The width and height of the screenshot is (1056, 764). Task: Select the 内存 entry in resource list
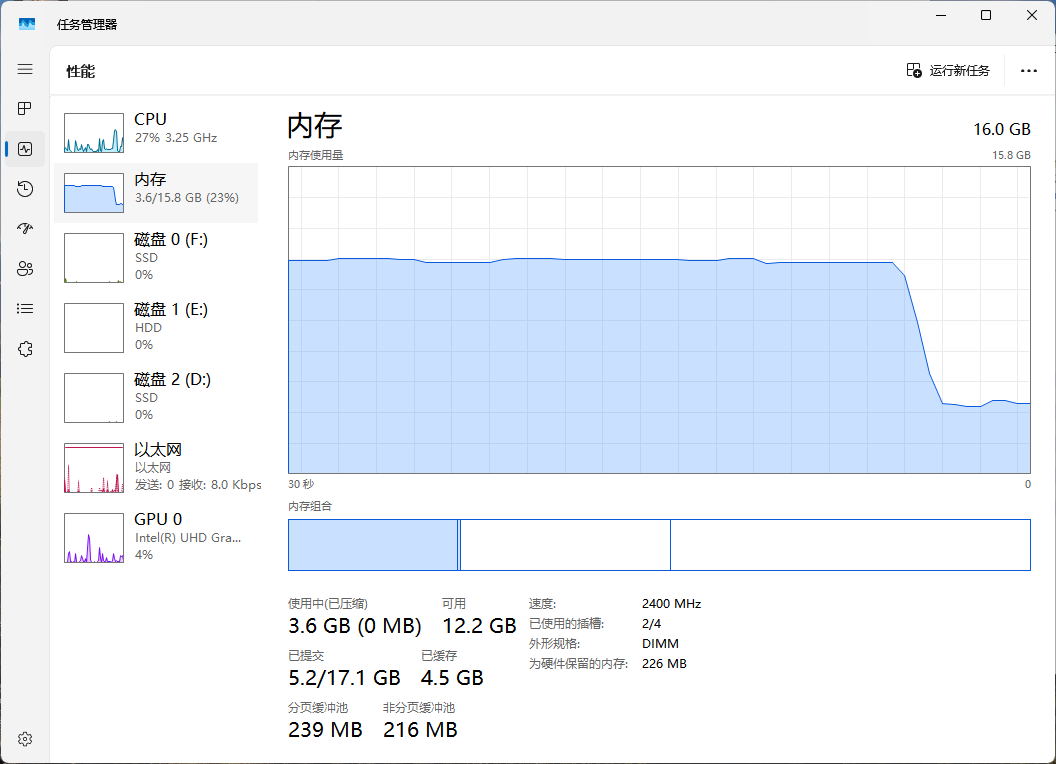pyautogui.click(x=157, y=192)
